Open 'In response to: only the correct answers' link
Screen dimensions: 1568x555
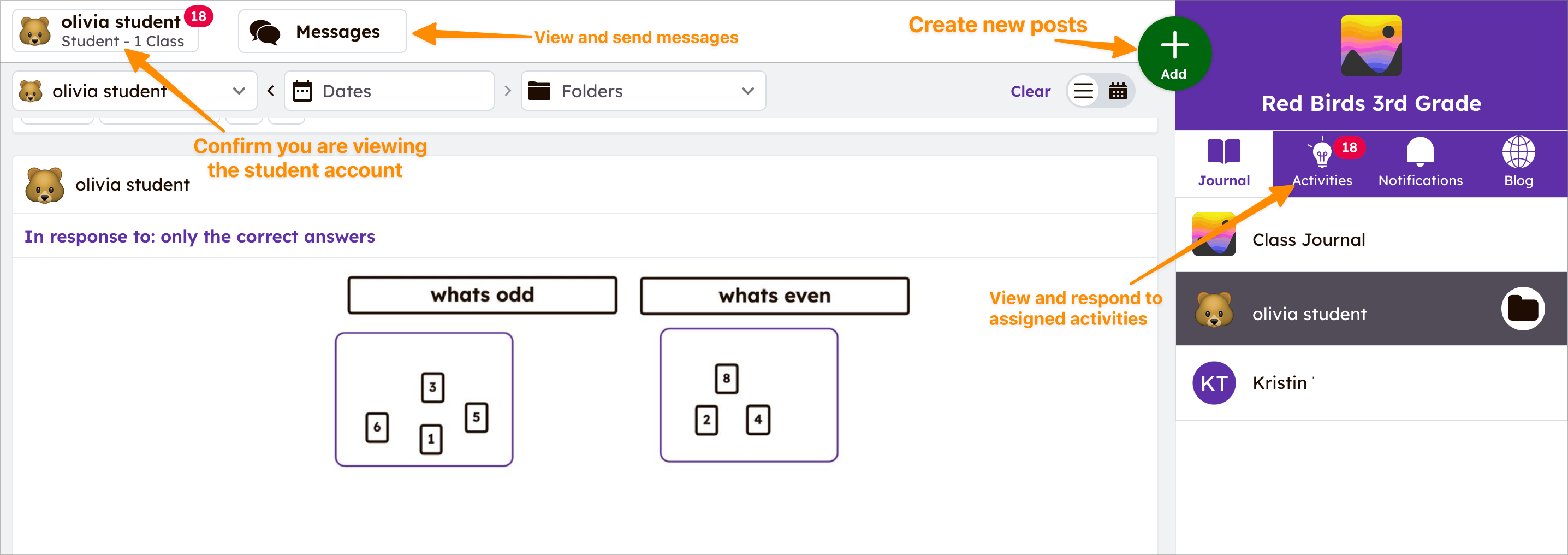200,237
